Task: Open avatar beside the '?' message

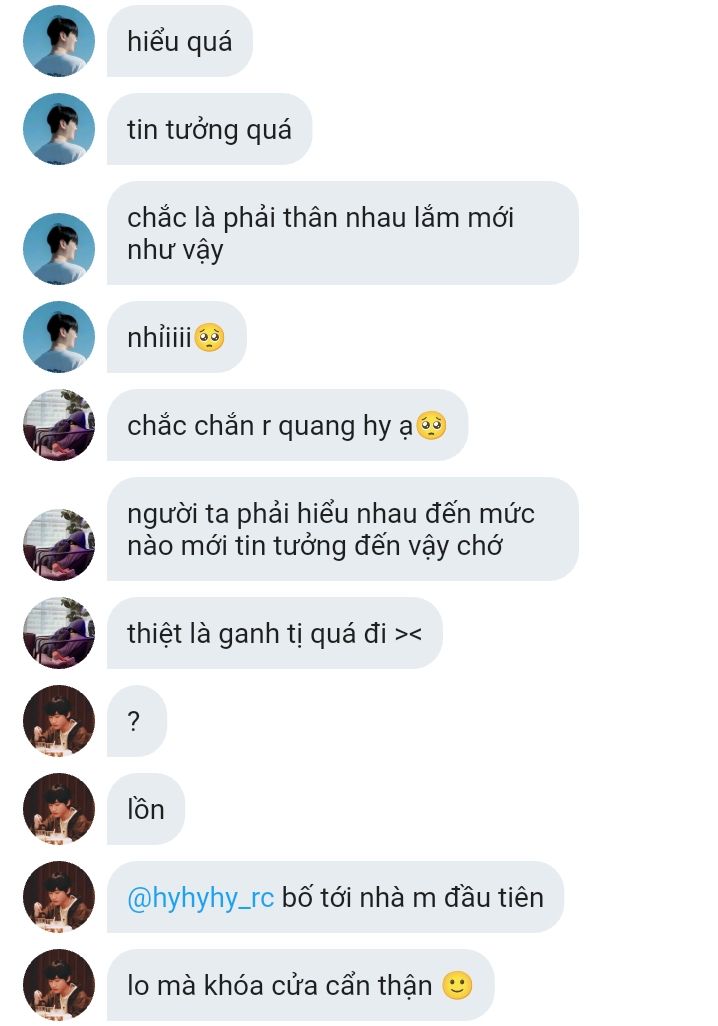Action: 59,720
